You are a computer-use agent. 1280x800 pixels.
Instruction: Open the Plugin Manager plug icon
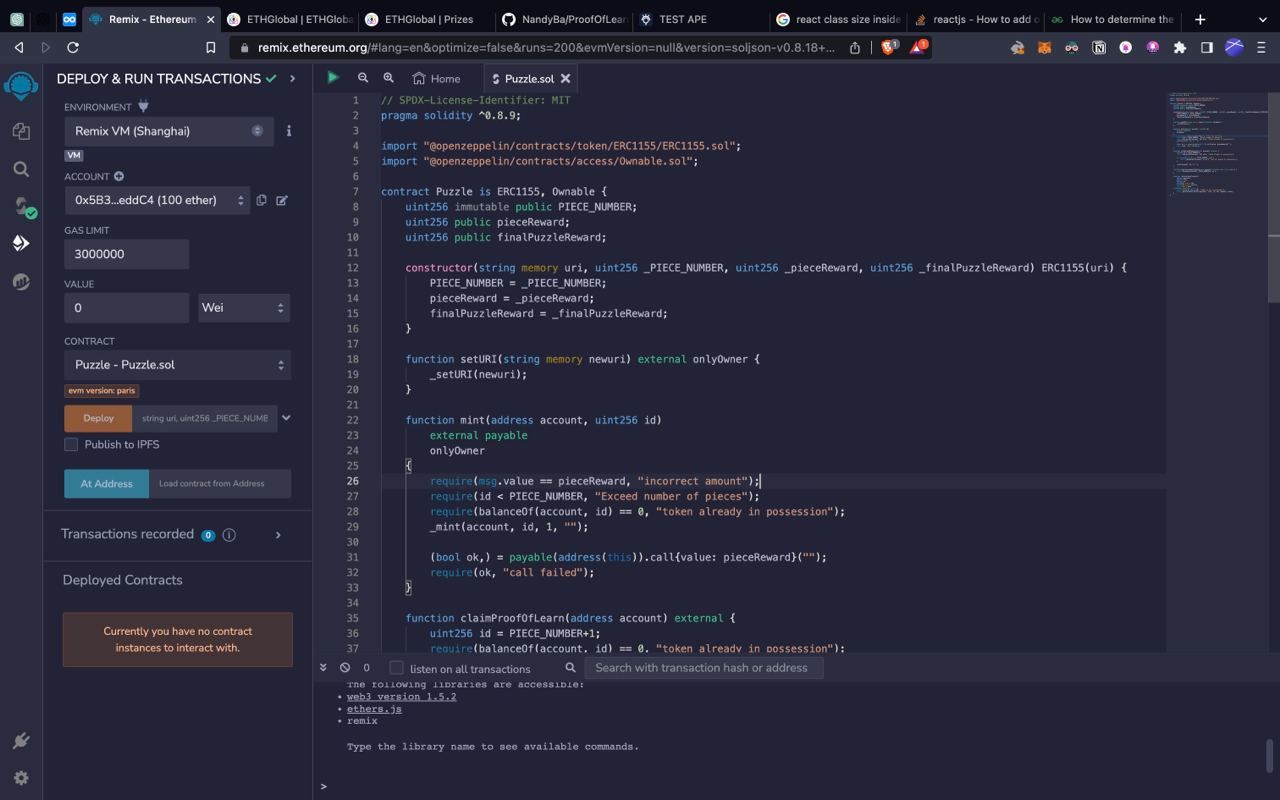point(20,741)
